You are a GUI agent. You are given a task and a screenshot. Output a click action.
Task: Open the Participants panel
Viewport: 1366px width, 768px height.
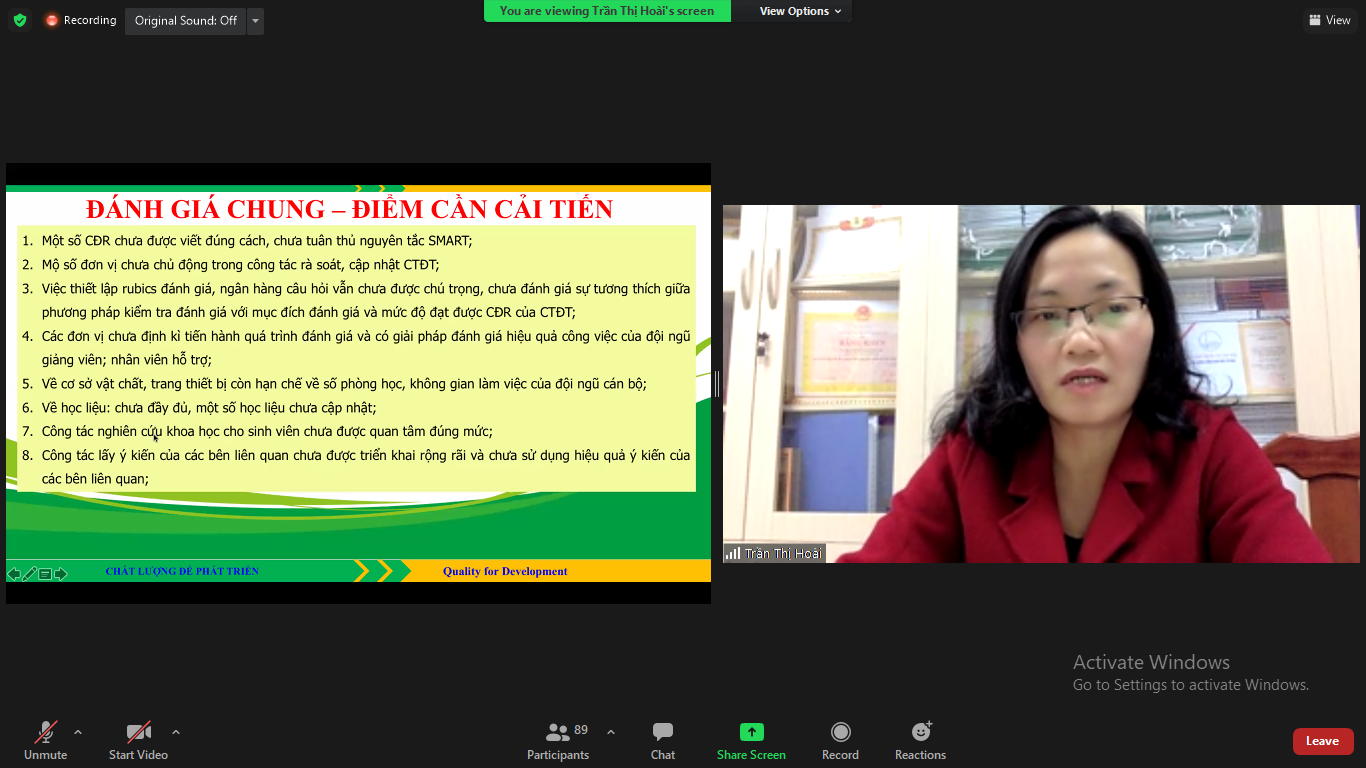(x=558, y=741)
